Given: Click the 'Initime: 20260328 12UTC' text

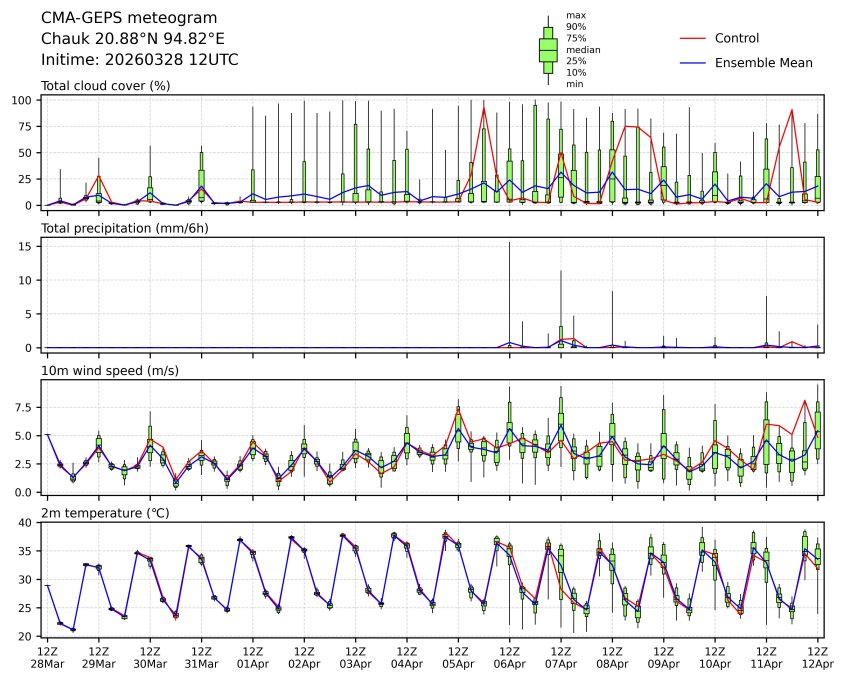Looking at the screenshot, I should (139, 60).
